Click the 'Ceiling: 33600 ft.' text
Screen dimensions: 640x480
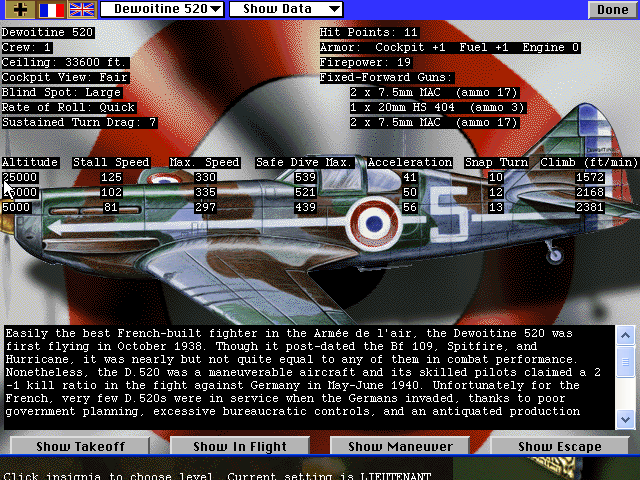point(65,62)
